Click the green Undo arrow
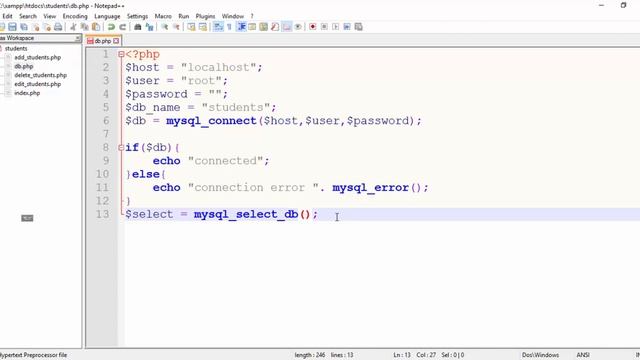The height and width of the screenshot is (360, 640). click(x=111, y=27)
